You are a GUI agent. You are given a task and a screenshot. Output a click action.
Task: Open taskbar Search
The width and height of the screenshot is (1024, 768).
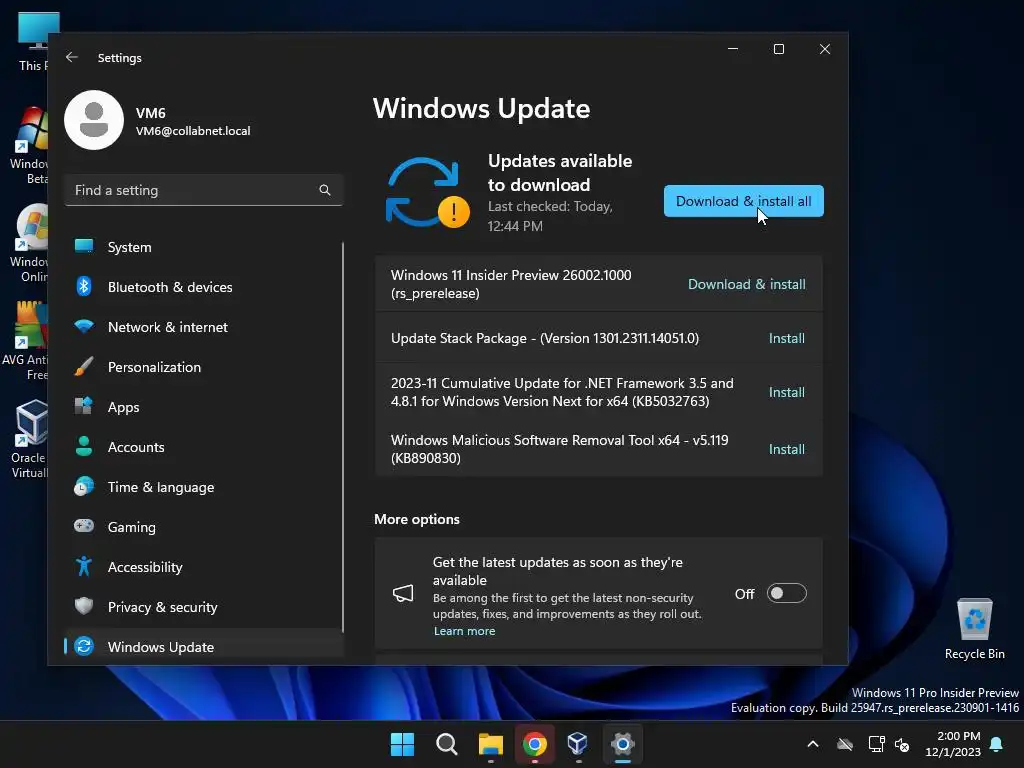click(447, 744)
